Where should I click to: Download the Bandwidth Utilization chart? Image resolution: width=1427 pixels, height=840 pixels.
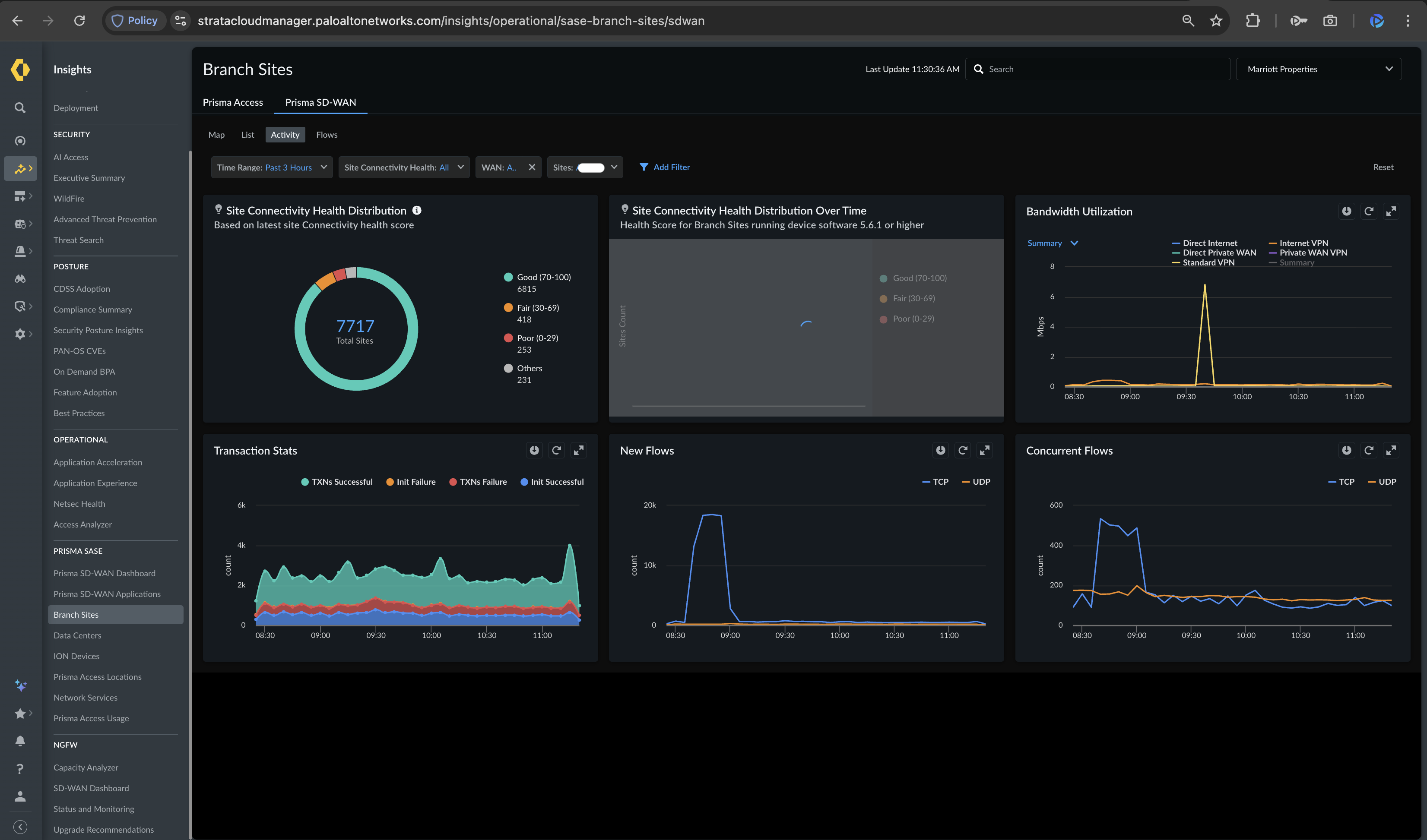pos(1346,211)
